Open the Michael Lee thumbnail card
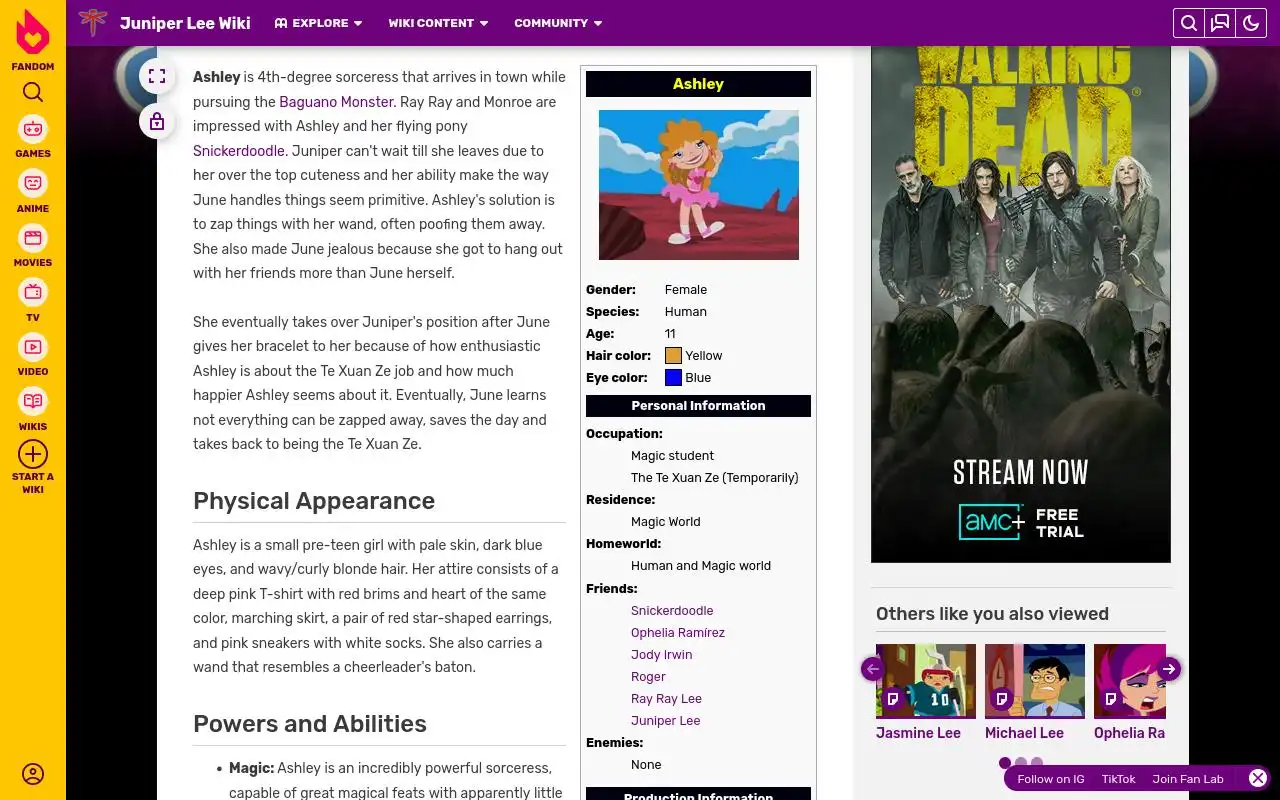The image size is (1280, 800). pyautogui.click(x=1035, y=681)
